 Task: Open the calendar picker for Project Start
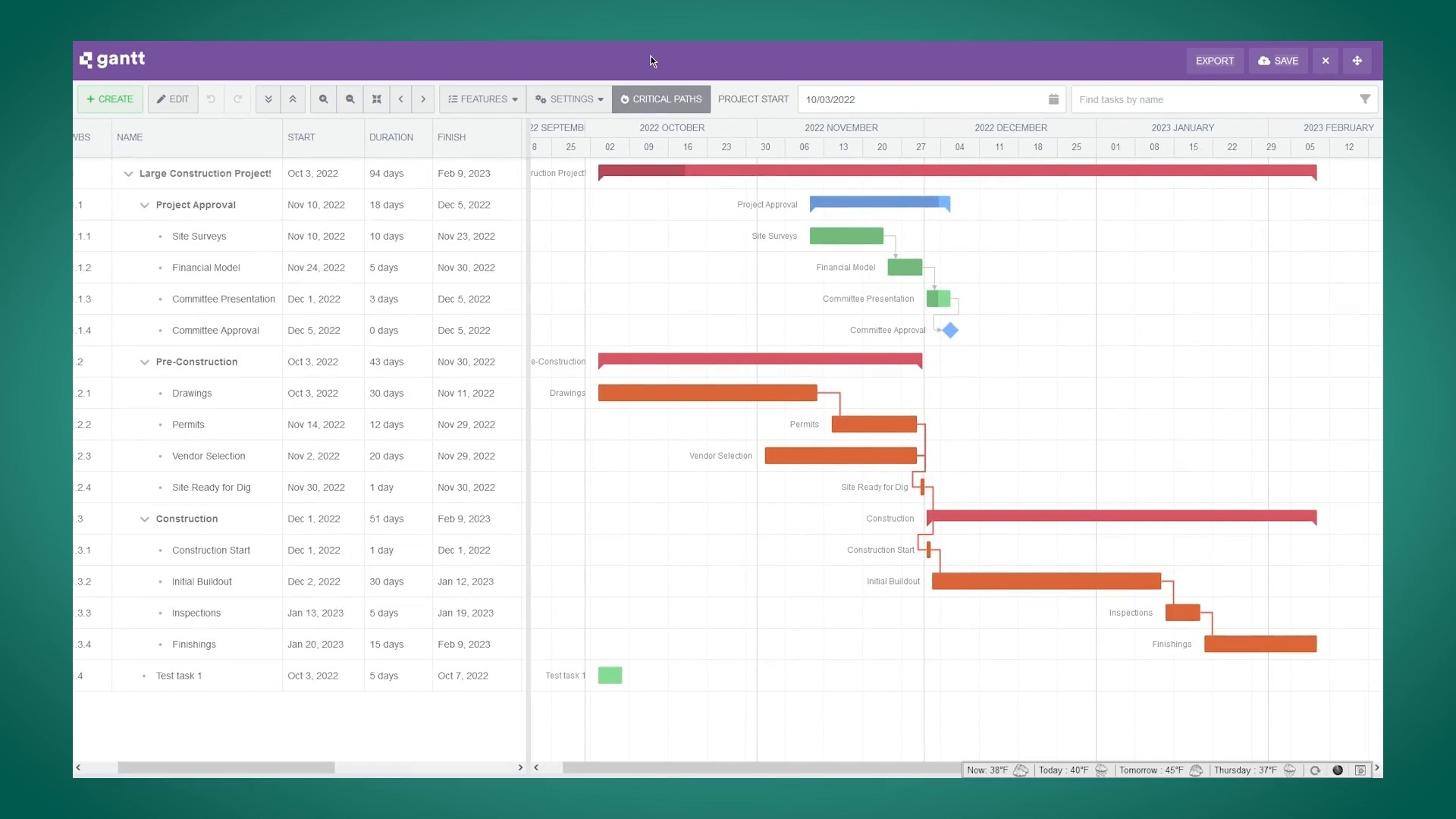[x=1053, y=99]
